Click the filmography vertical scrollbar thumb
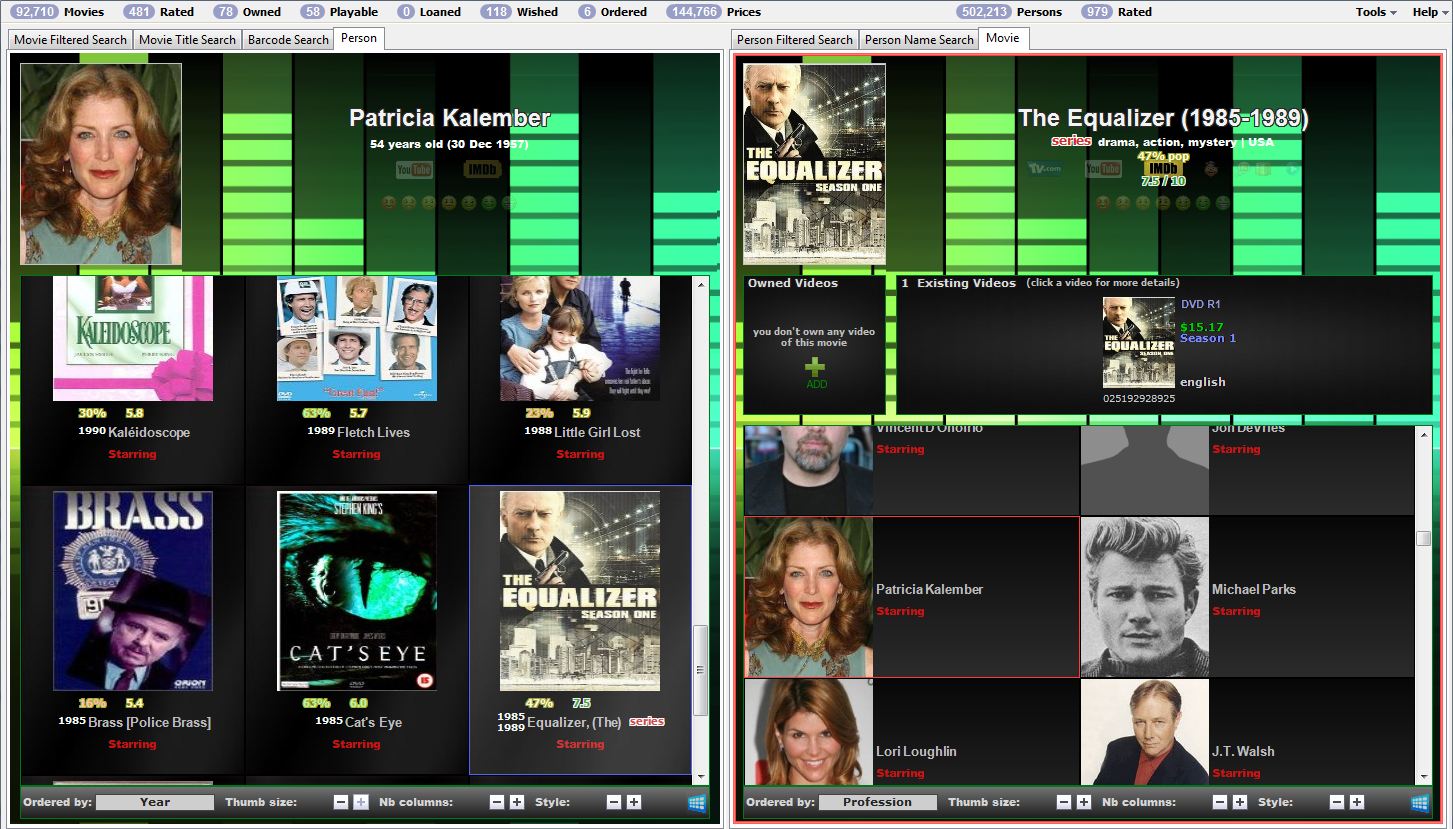Viewport: 1453px width, 829px height. [x=701, y=670]
